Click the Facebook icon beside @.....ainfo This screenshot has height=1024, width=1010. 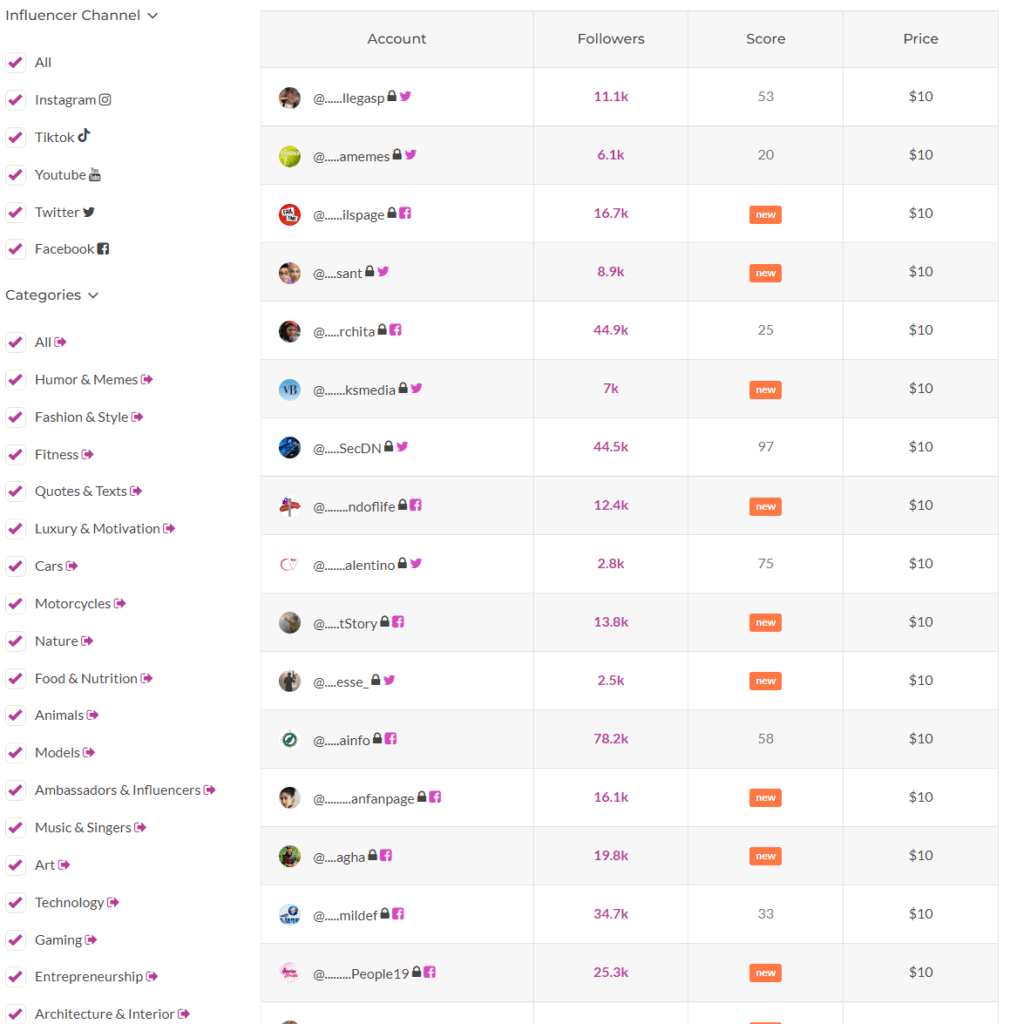(390, 739)
